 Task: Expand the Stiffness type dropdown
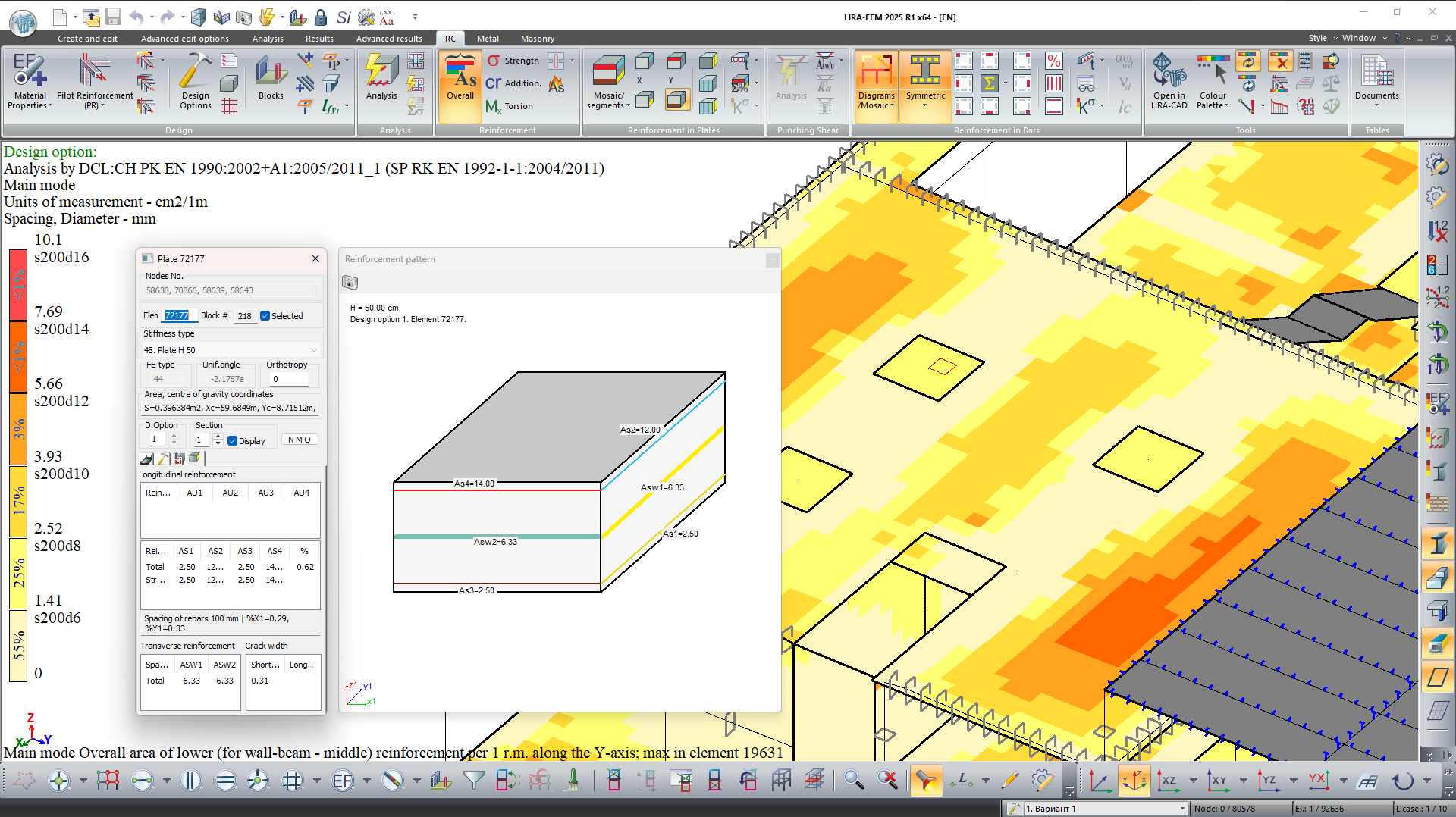point(313,350)
